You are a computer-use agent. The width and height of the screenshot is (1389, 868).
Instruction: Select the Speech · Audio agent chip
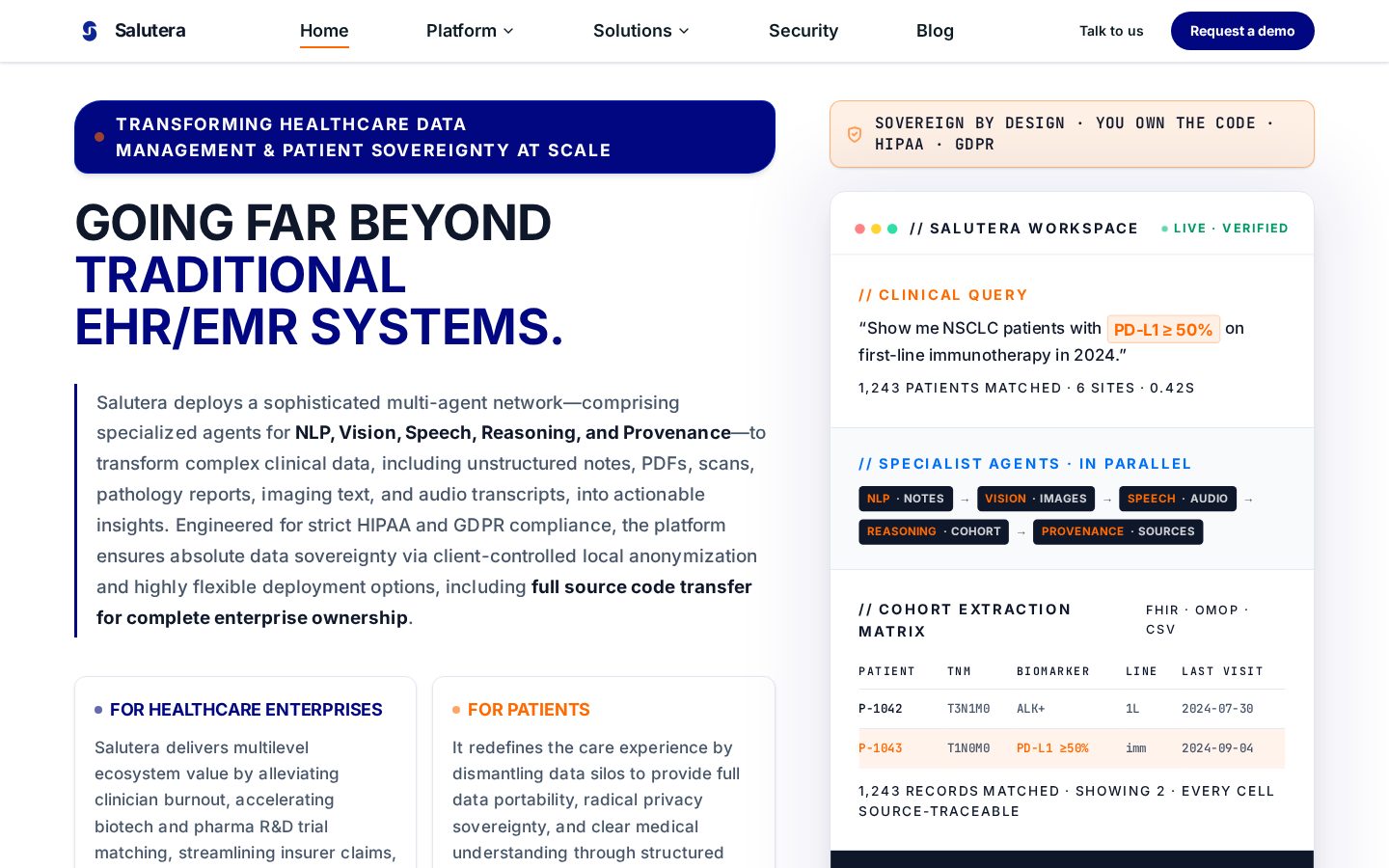coord(1178,499)
